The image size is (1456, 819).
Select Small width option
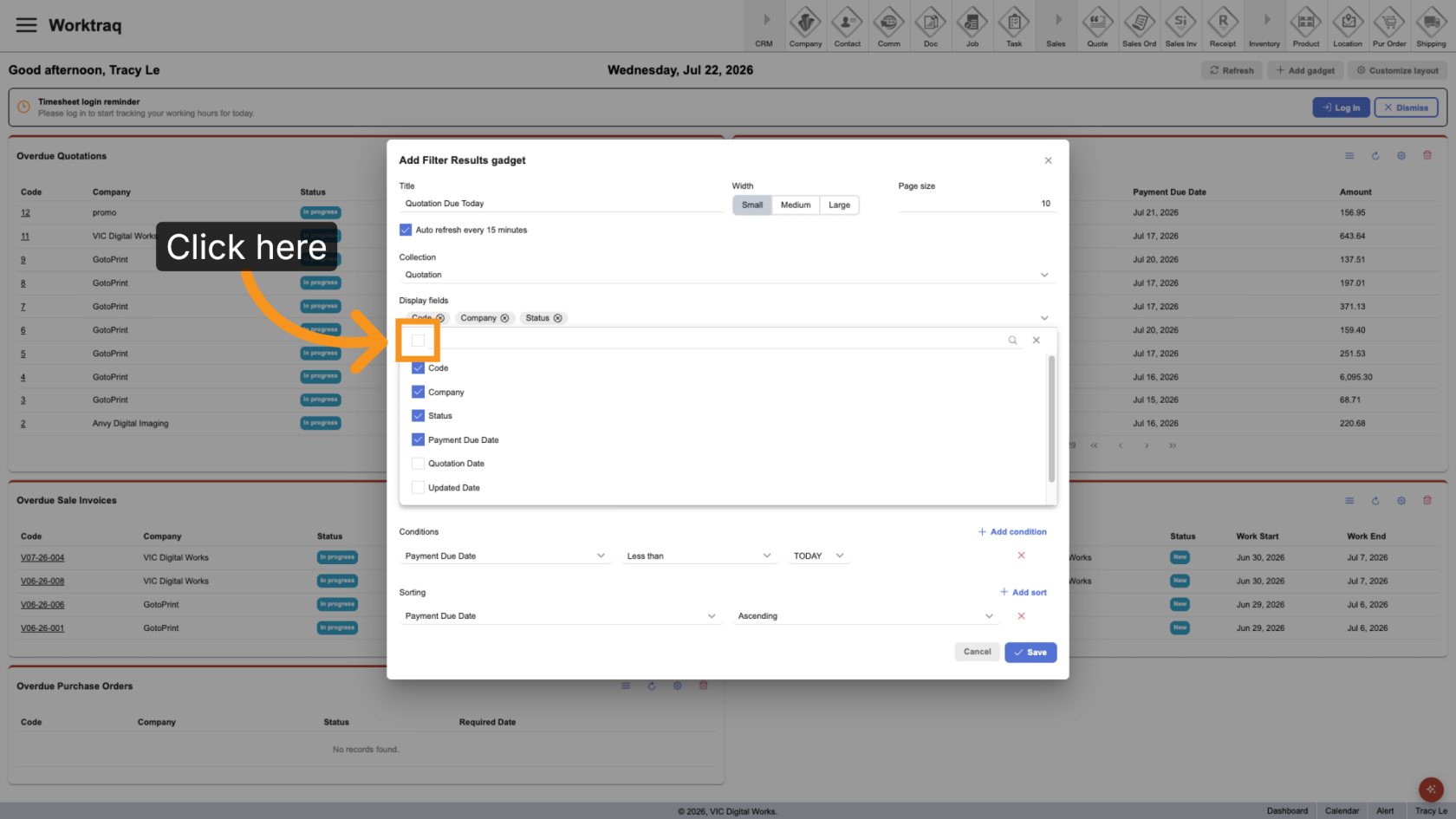point(752,205)
